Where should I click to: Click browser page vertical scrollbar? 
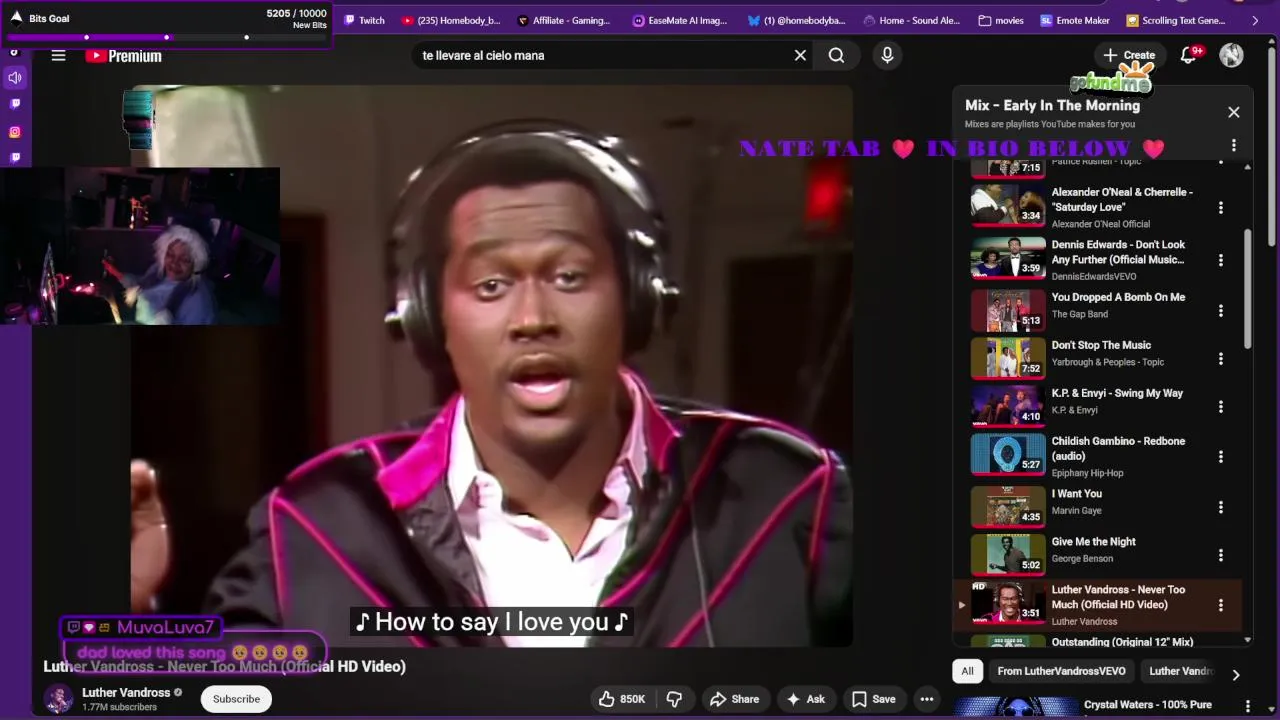click(x=1273, y=145)
